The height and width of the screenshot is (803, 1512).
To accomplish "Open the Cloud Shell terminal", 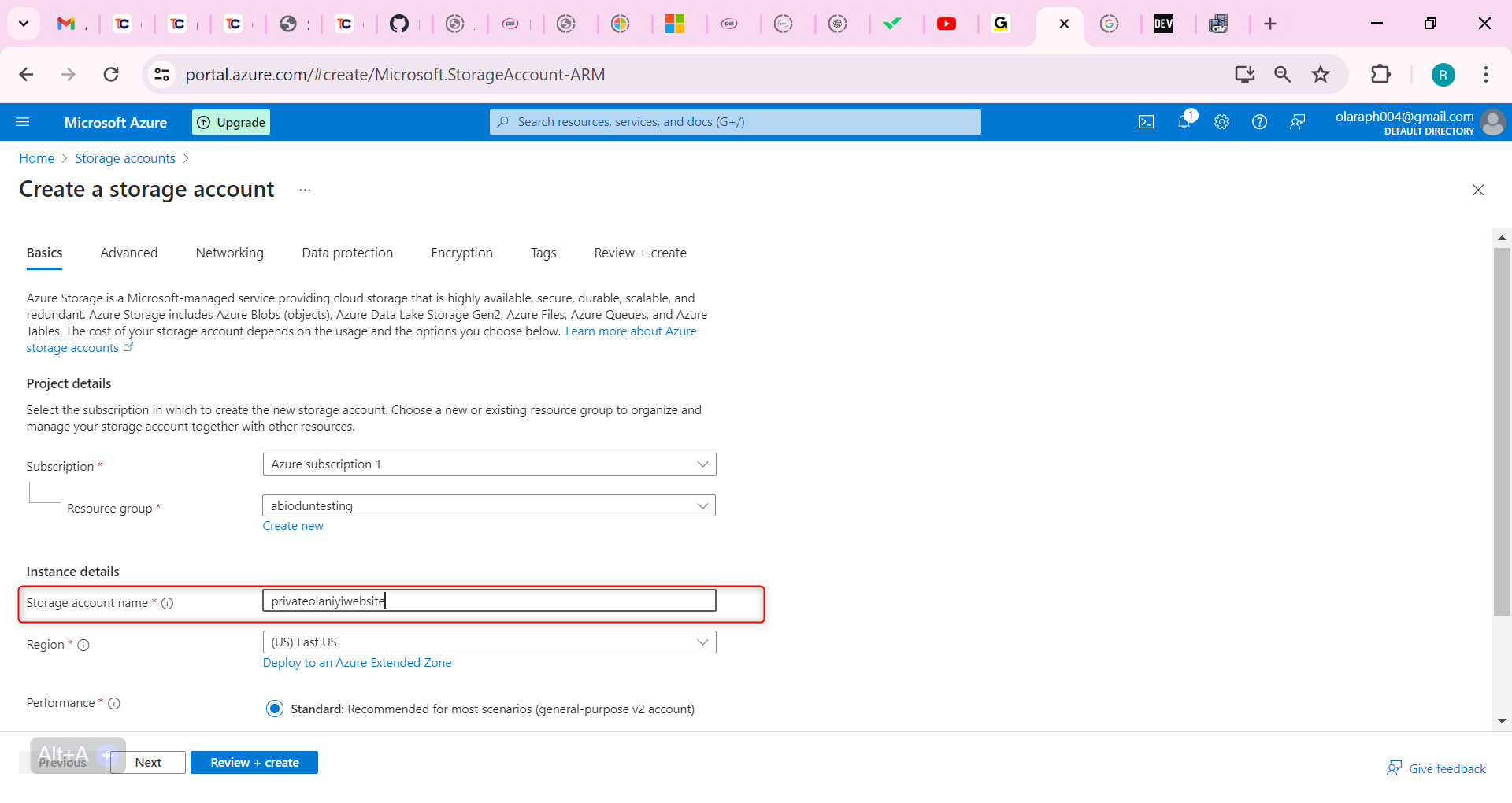I will pyautogui.click(x=1146, y=121).
